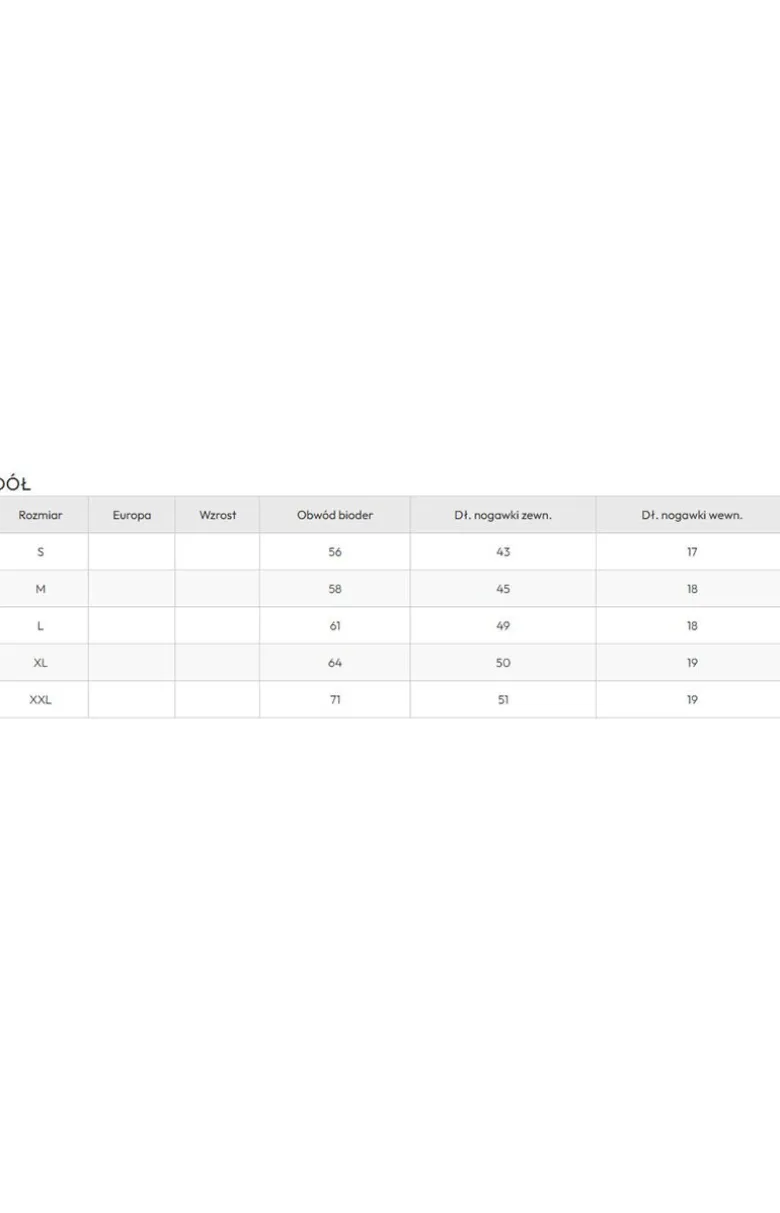Click outer leg length value 51
780x1213 pixels.
tap(503, 700)
